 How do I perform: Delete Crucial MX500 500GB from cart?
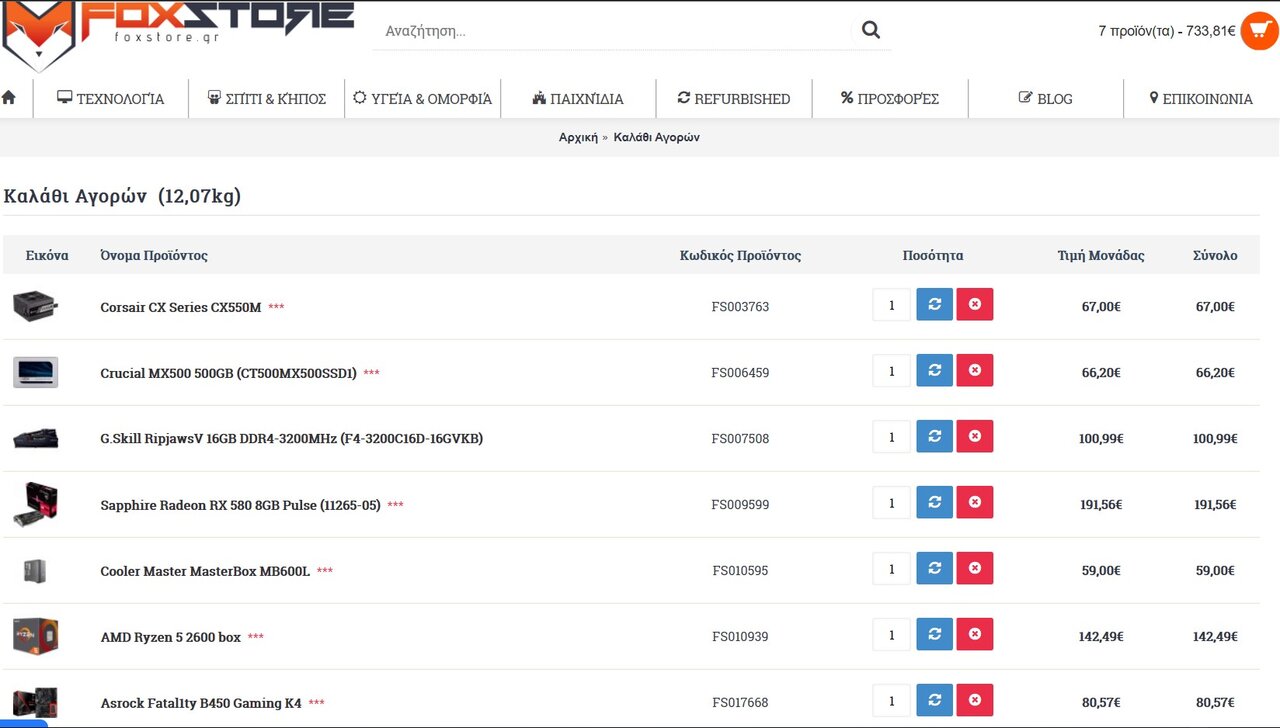(974, 371)
